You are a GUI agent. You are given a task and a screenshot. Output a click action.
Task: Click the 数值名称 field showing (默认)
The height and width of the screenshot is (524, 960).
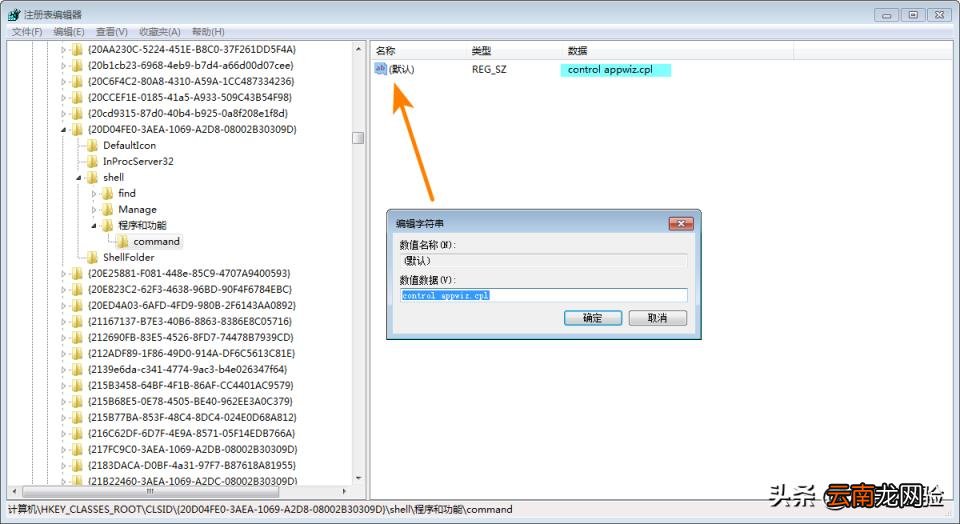(x=543, y=261)
